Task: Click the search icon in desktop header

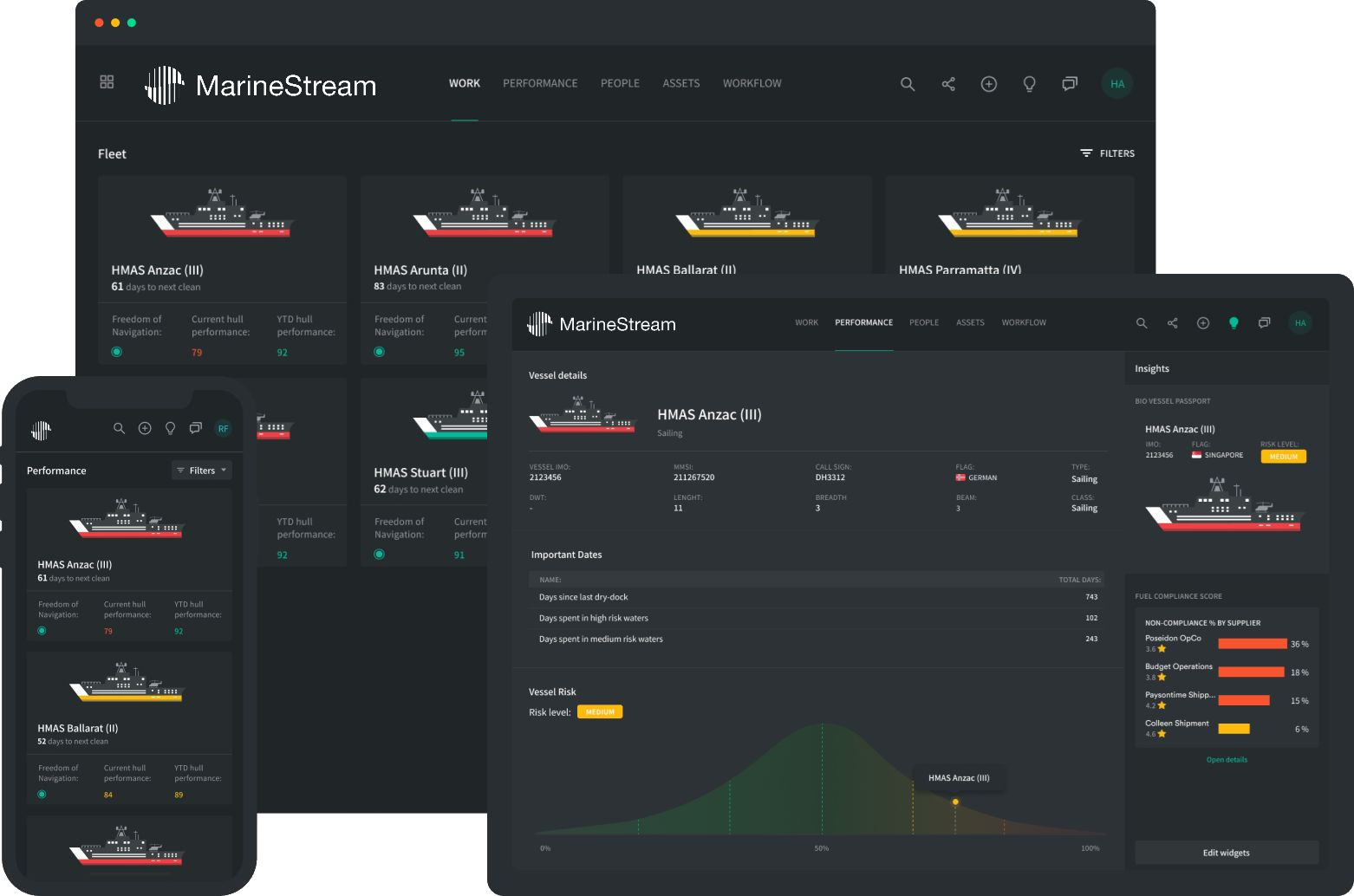Action: pos(908,84)
